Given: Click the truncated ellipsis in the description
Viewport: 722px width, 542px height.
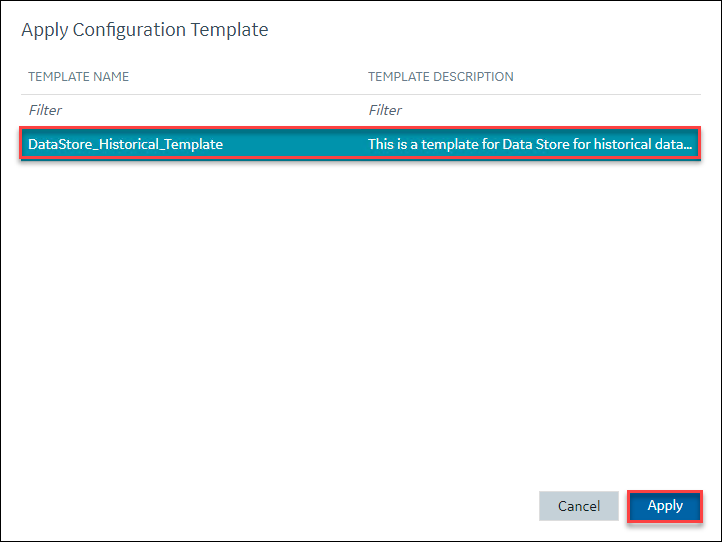Looking at the screenshot, I should 688,146.
